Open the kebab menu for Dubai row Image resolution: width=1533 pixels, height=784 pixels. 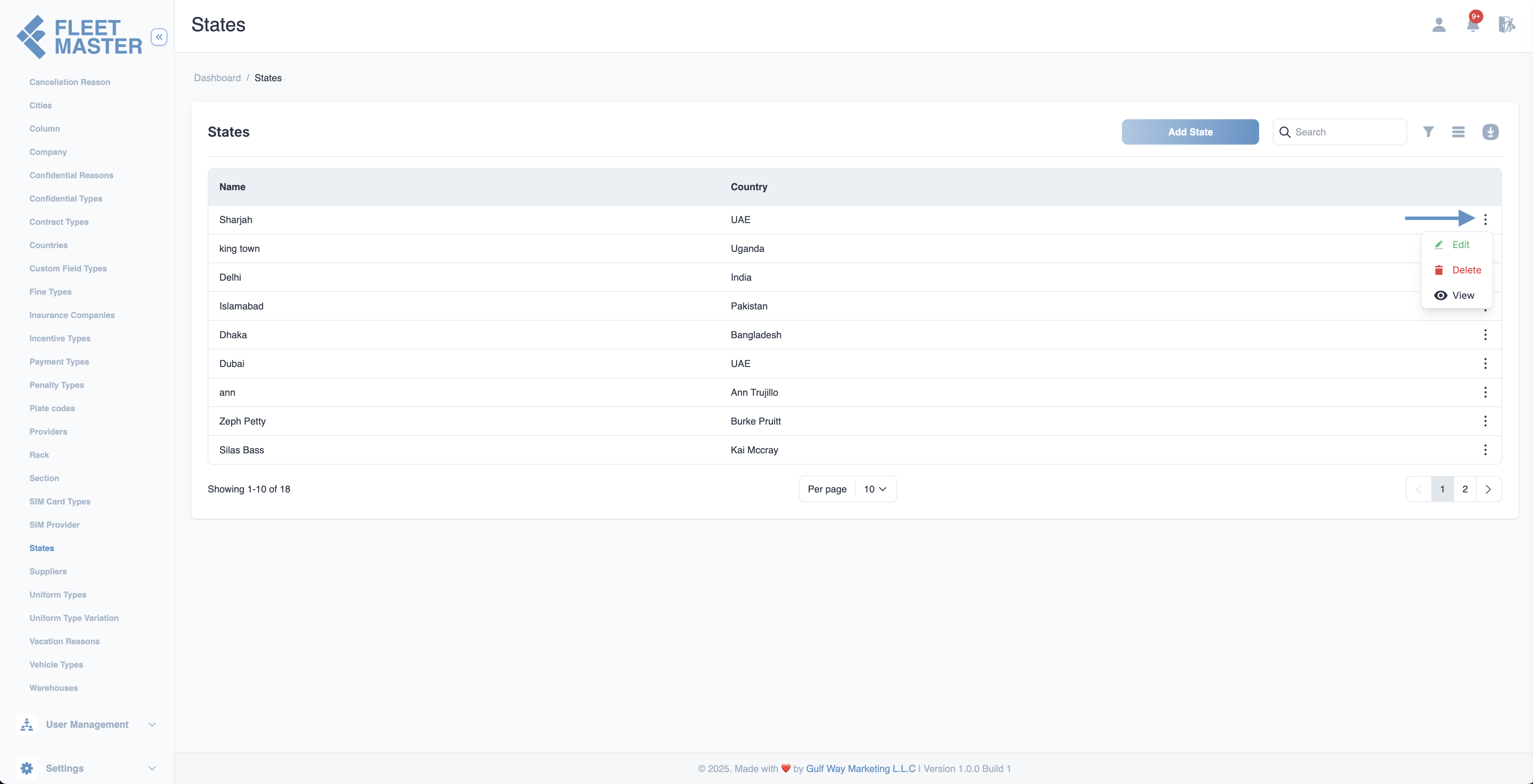click(1485, 364)
